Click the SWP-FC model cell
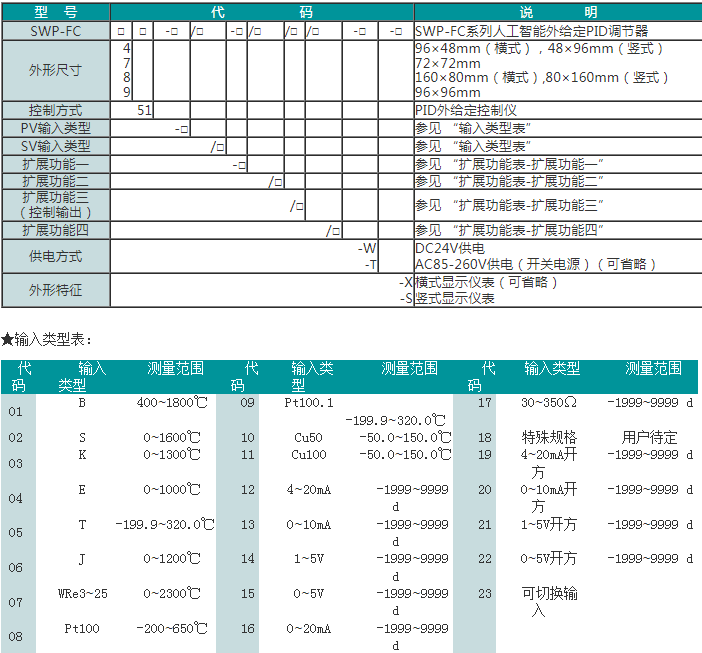Image resolution: width=702 pixels, height=653 pixels. pos(56,31)
